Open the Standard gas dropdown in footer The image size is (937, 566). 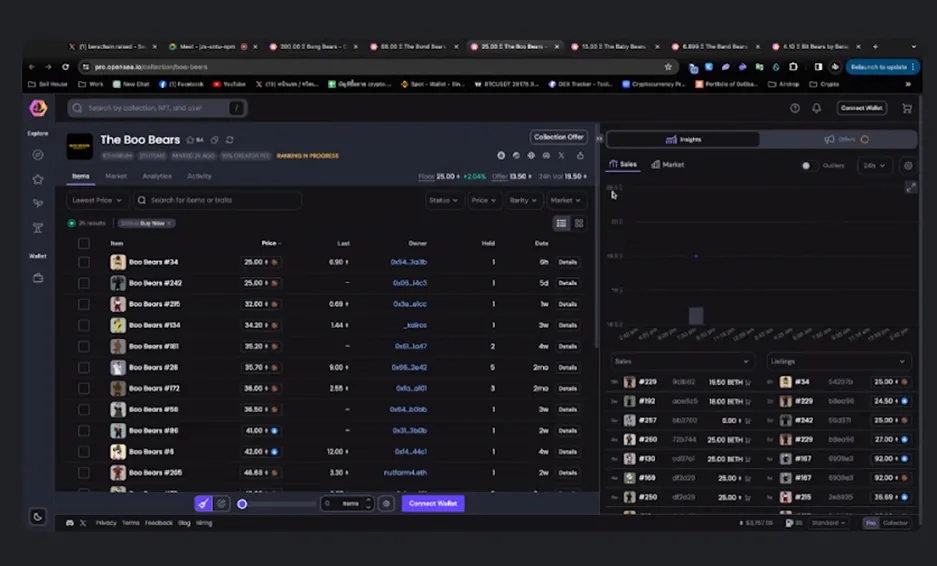tap(828, 523)
